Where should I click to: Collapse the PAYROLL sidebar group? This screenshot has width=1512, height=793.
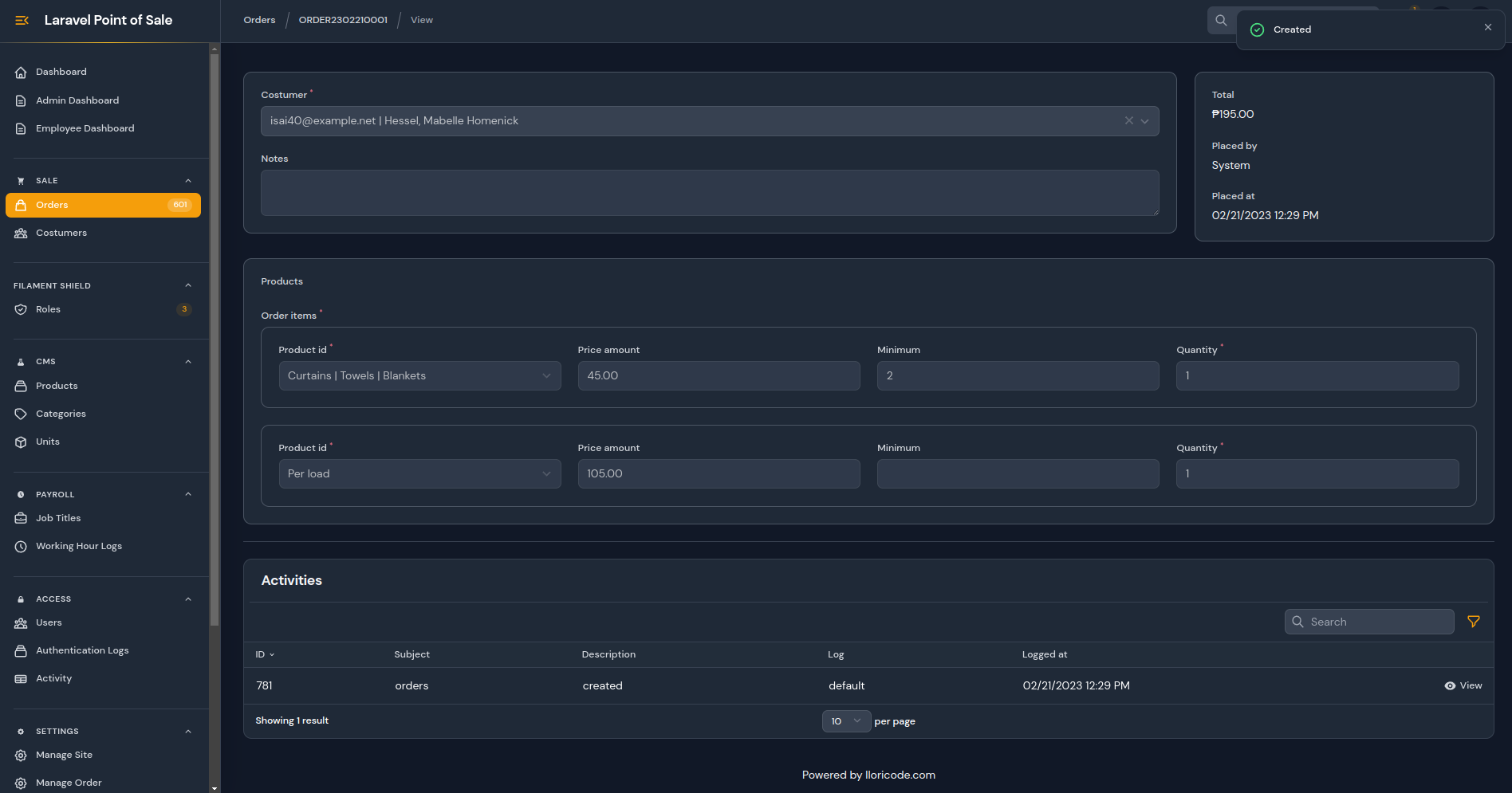tap(188, 494)
